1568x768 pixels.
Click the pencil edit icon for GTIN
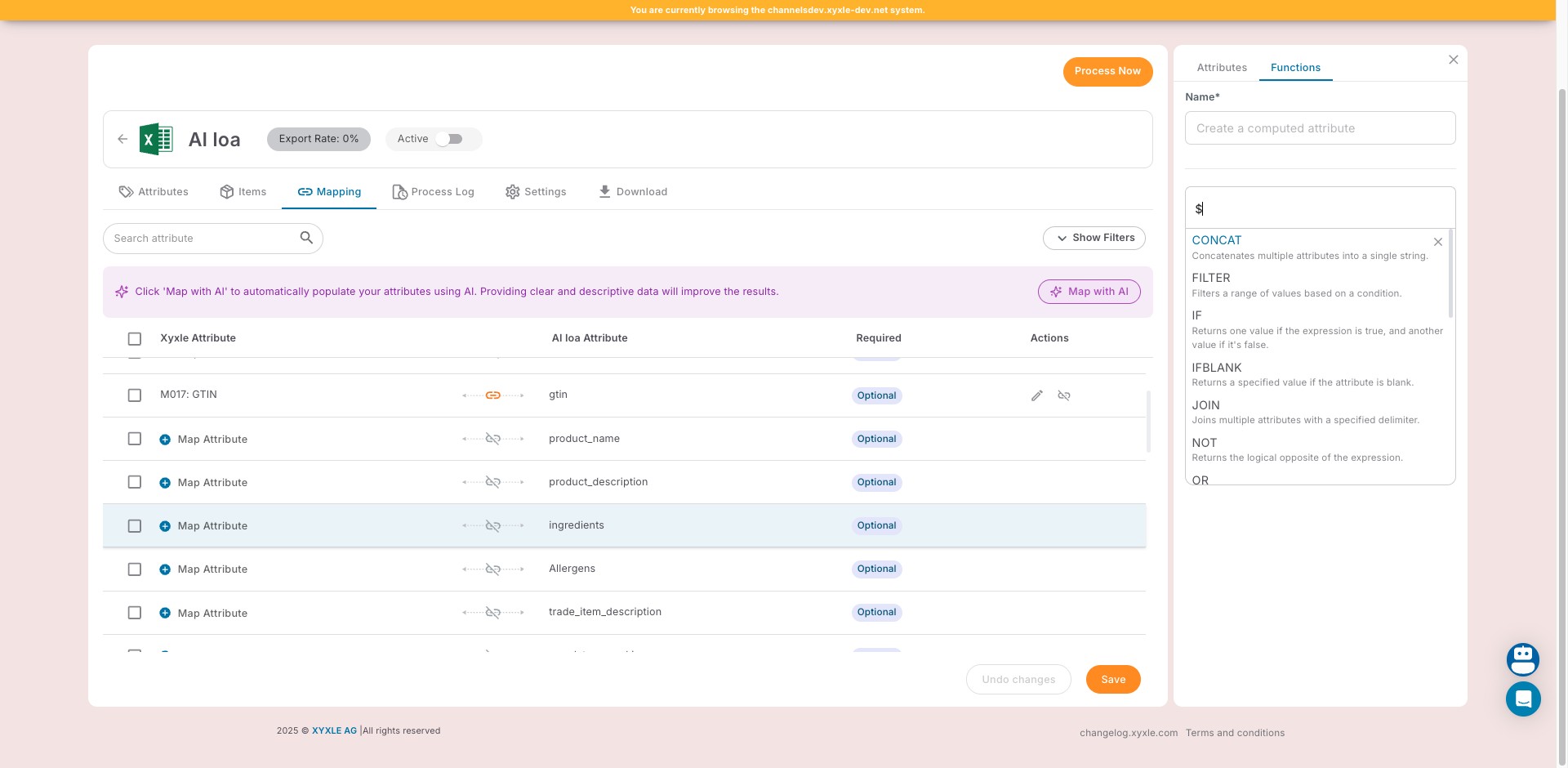point(1036,395)
